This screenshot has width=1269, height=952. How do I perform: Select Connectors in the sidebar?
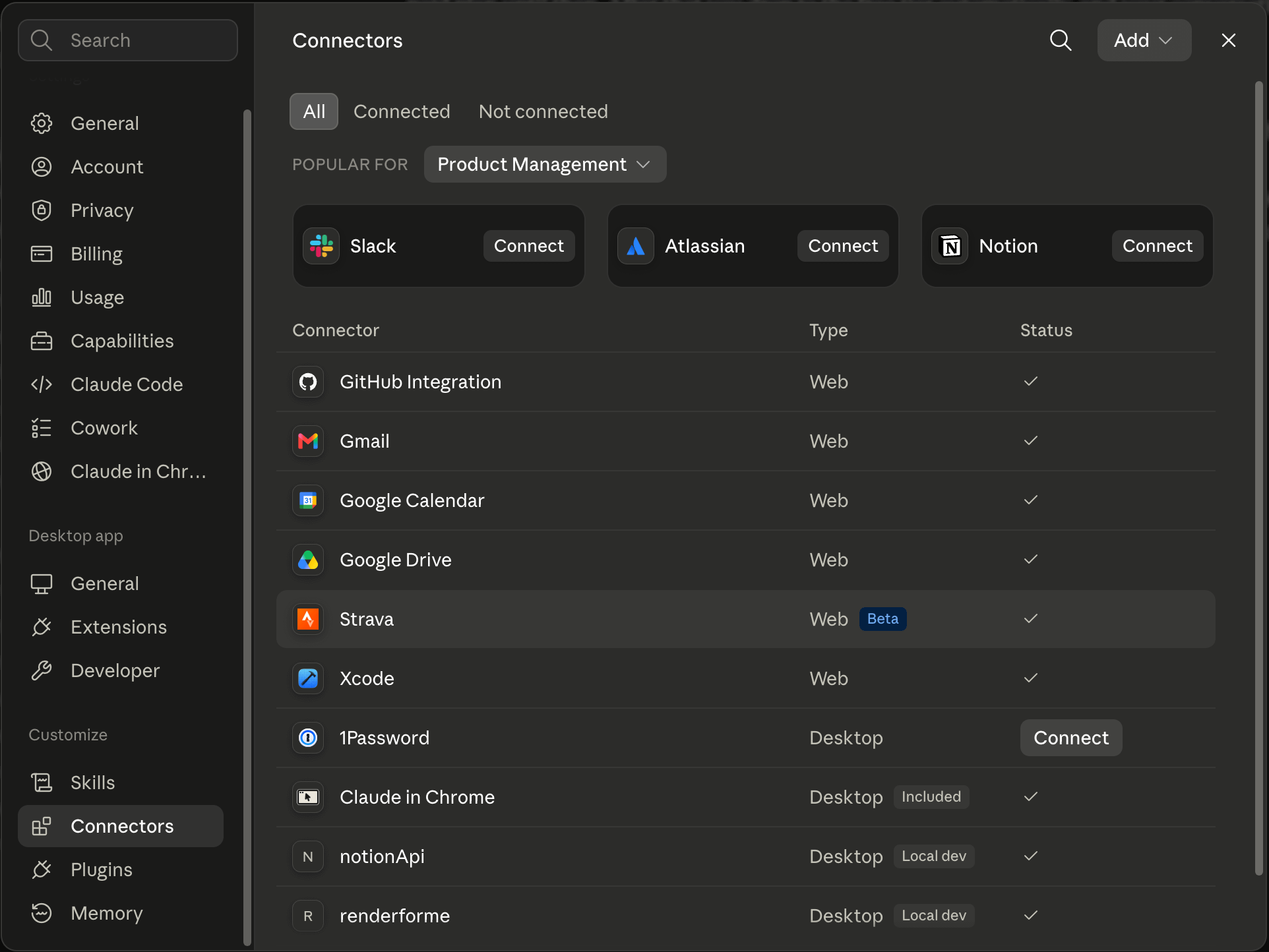click(121, 826)
